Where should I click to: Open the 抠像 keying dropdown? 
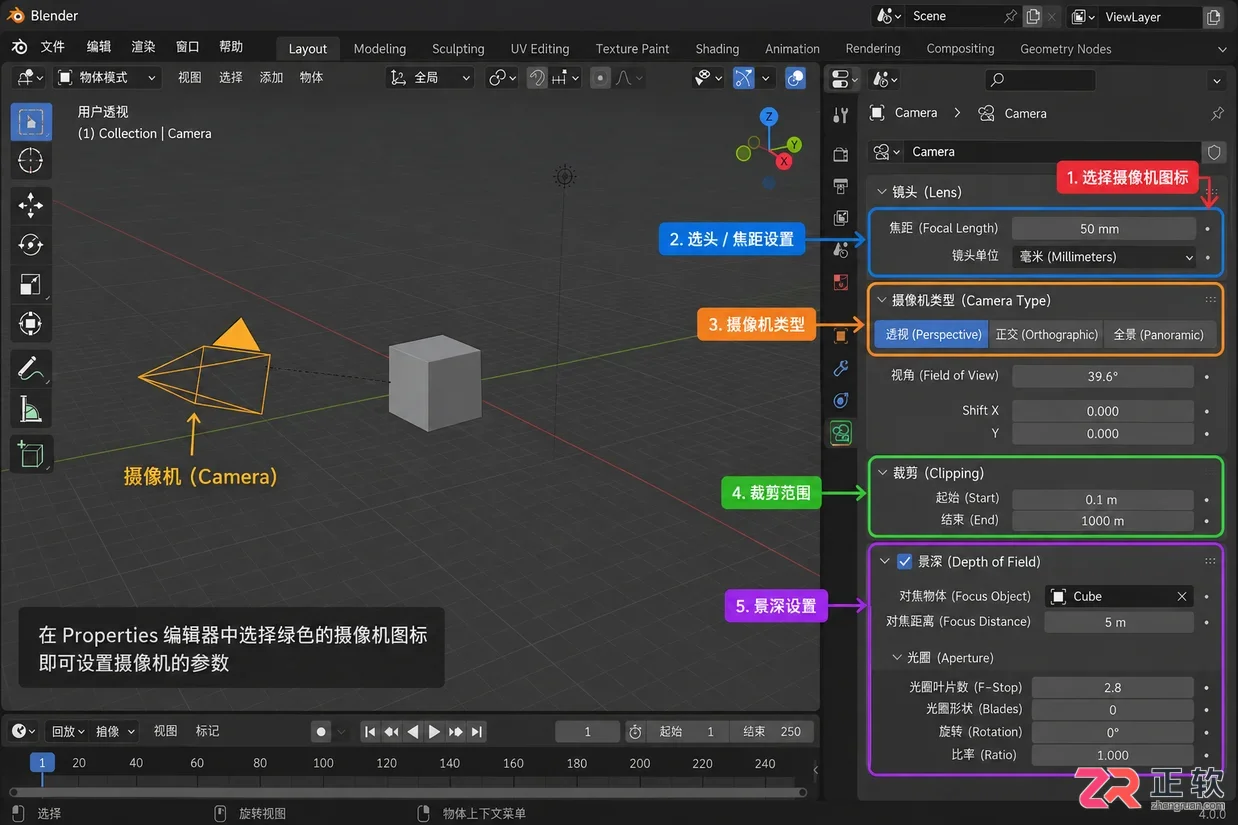pyautogui.click(x=113, y=732)
